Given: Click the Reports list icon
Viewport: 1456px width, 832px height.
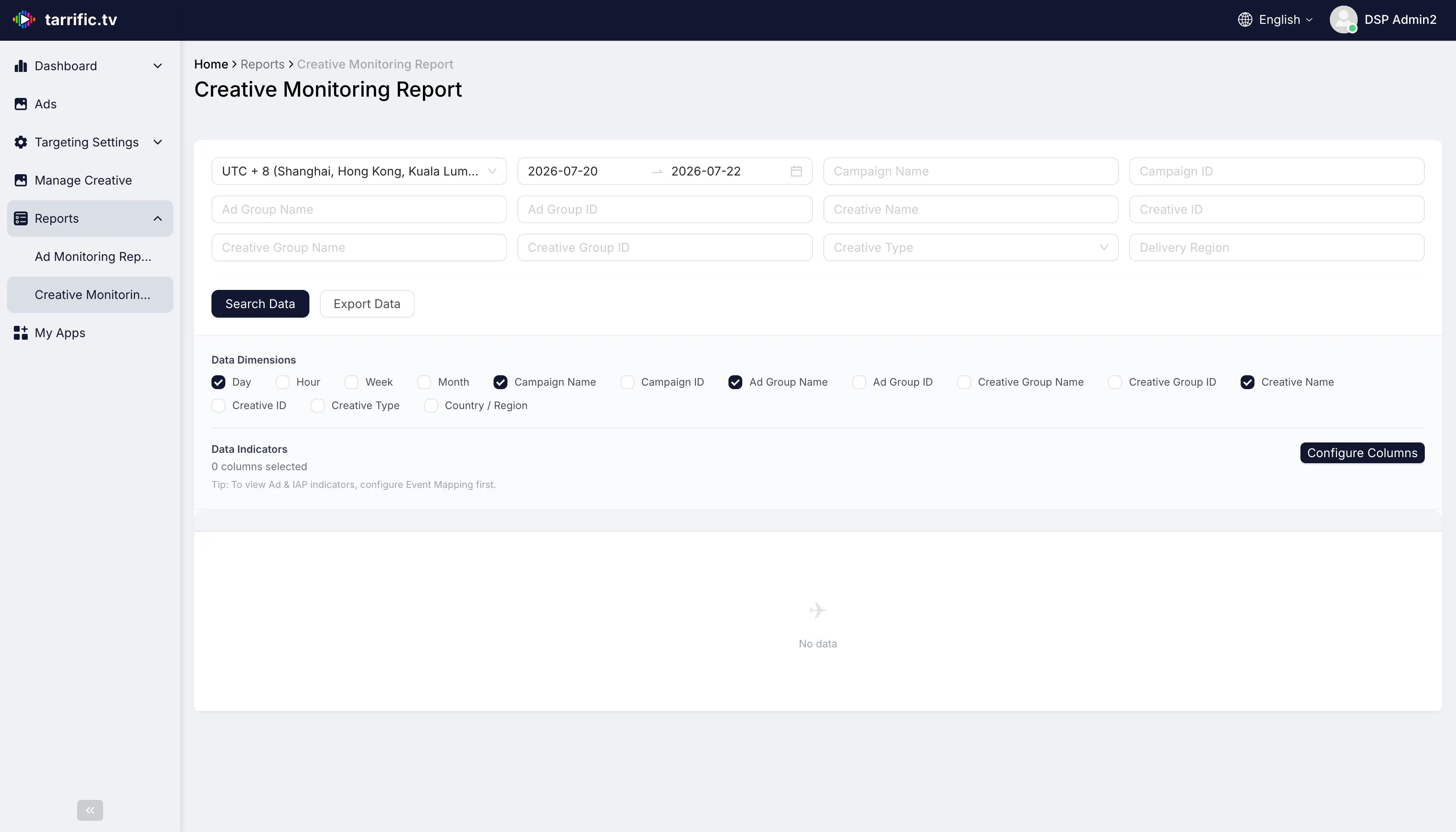Looking at the screenshot, I should pos(20,218).
